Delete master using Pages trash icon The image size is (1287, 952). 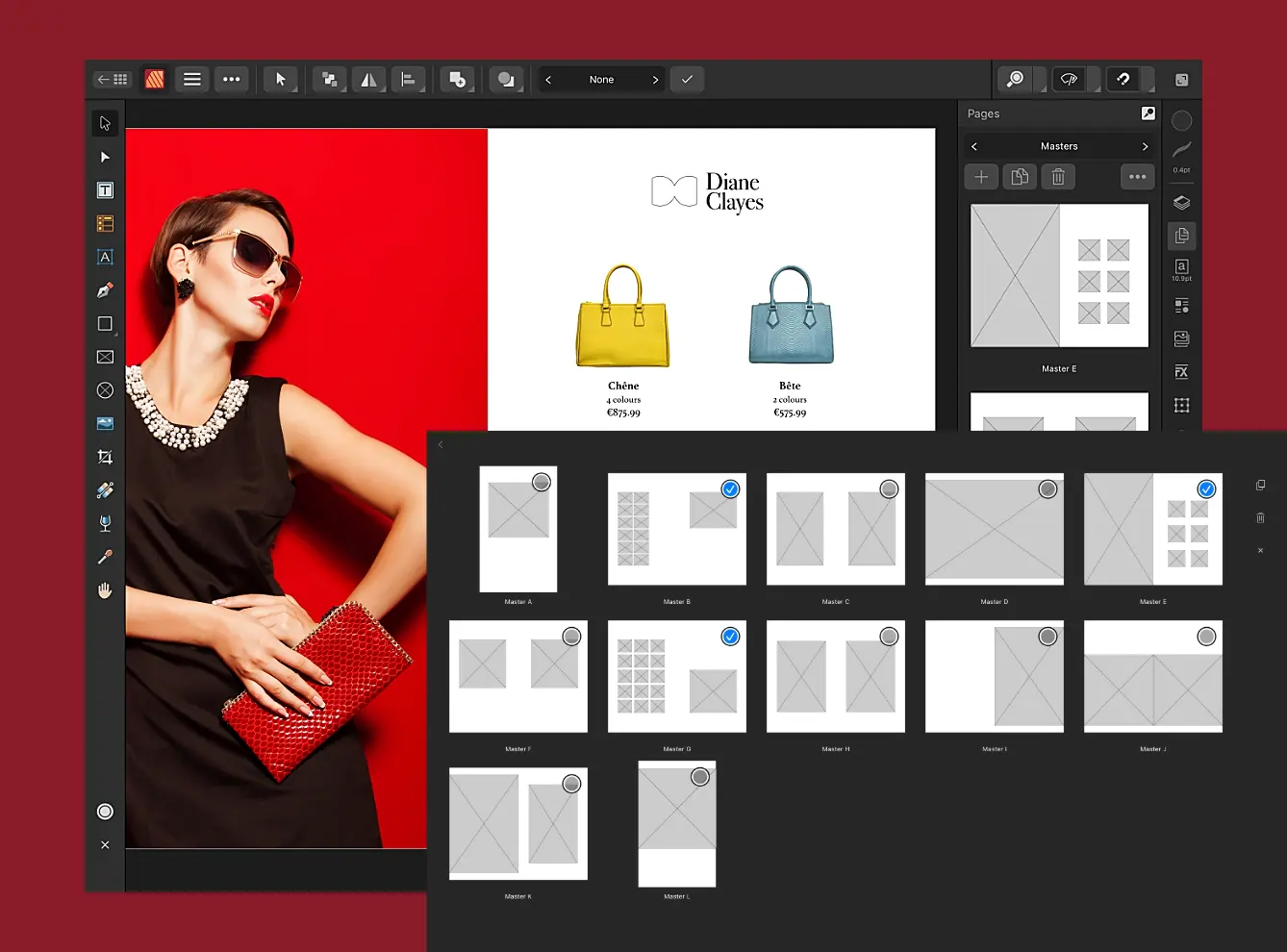[1058, 177]
